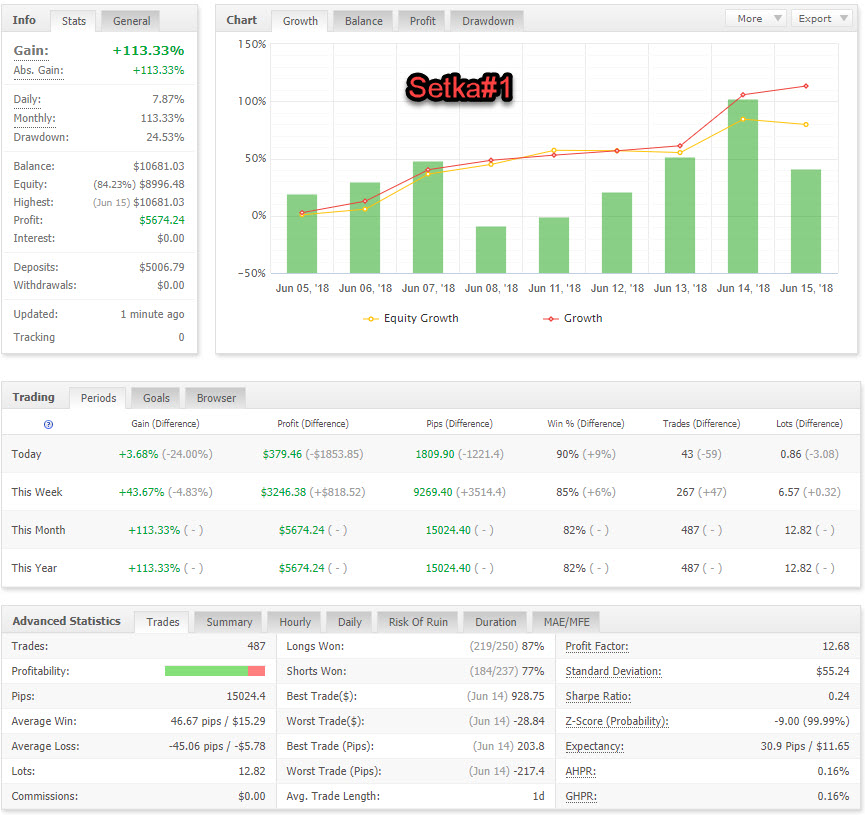Open the Export dropdown

(x=822, y=19)
